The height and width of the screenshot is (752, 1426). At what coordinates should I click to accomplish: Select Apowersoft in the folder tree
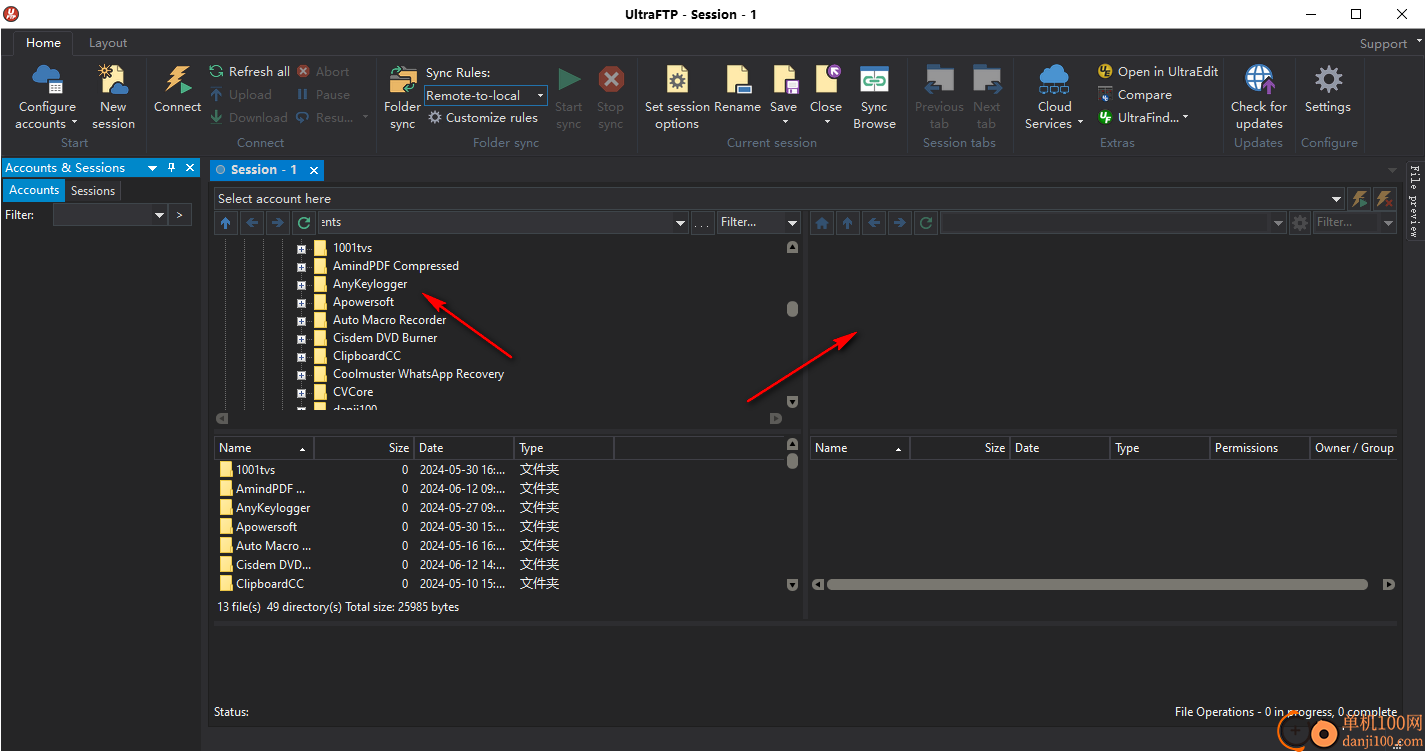363,302
